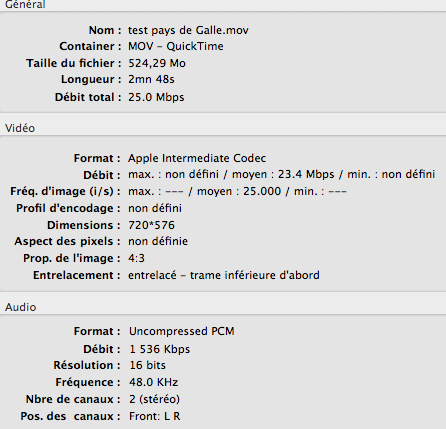Screen dimensions: 446x429
Task: Click the image proportion value '4:3'
Action: tap(136, 258)
